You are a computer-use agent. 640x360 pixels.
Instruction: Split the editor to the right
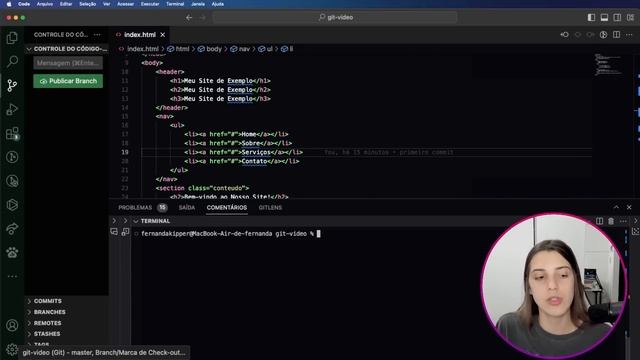click(616, 35)
